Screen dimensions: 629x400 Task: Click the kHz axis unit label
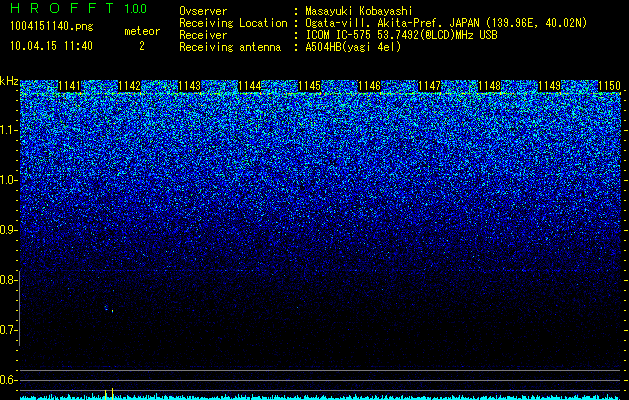9,81
